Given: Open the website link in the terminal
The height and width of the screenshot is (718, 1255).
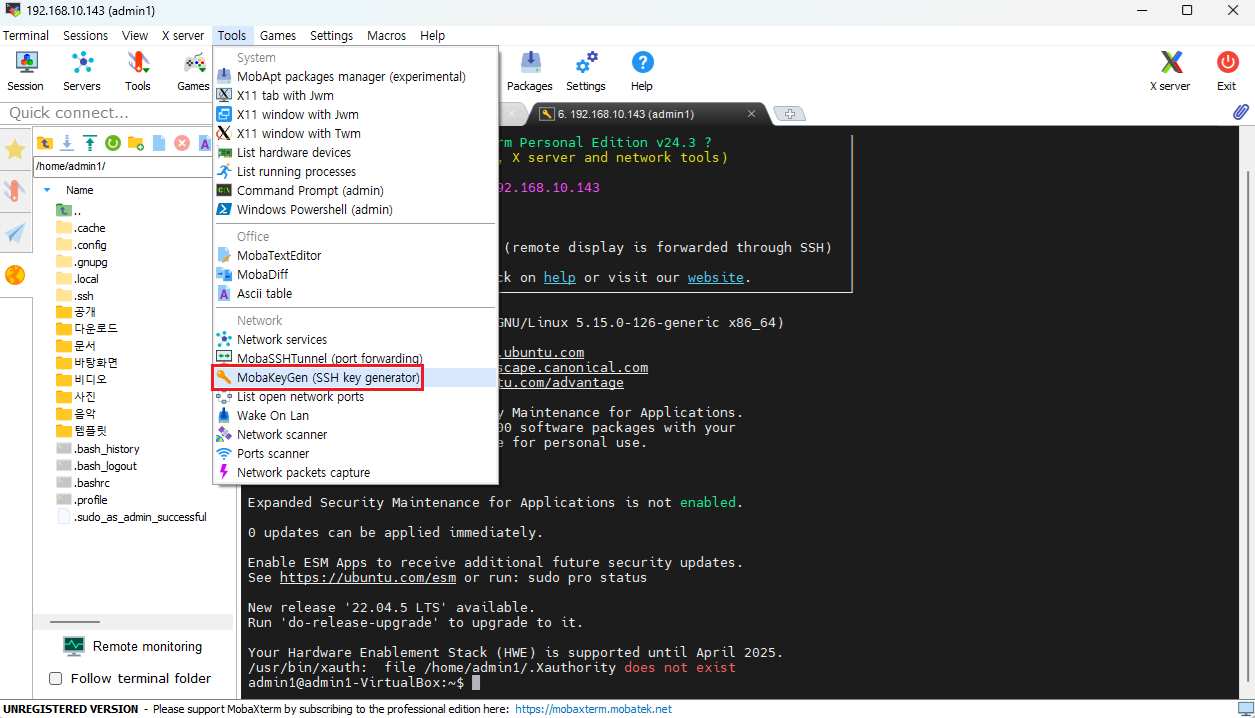Looking at the screenshot, I should tap(715, 277).
